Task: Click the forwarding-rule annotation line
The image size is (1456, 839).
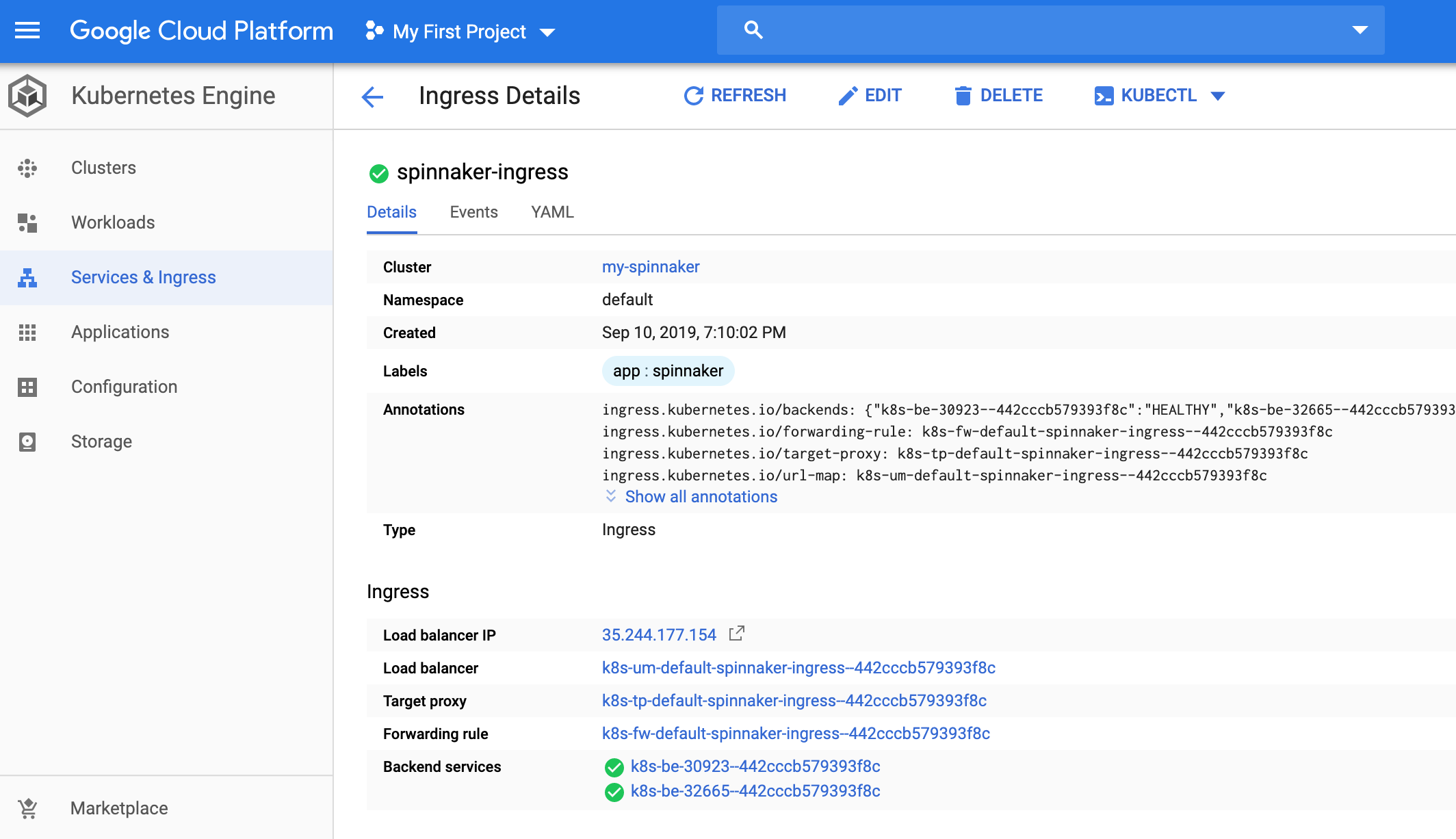Action: (967, 432)
